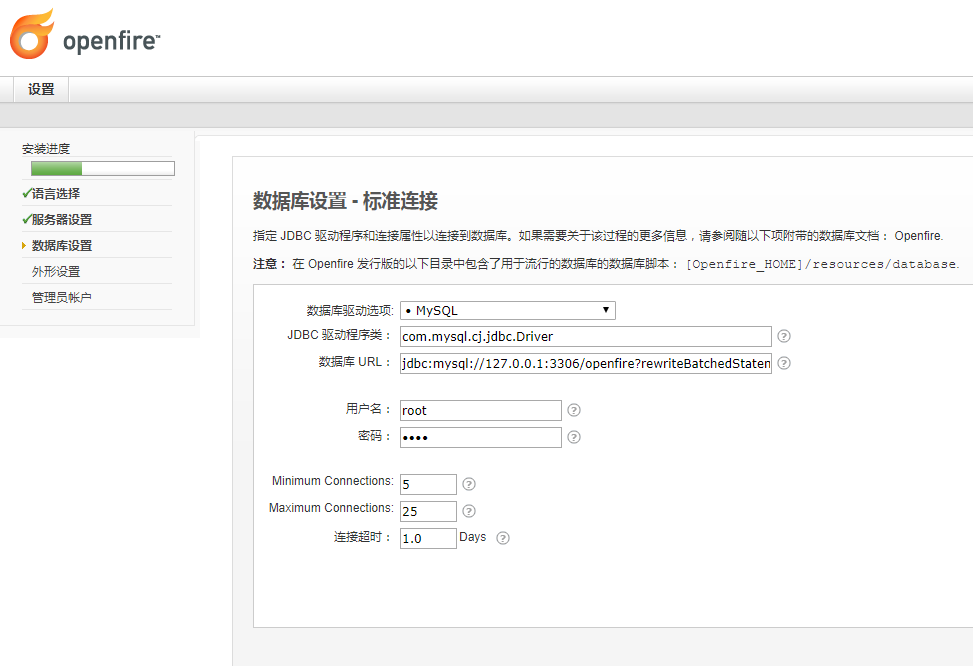Click the arrow marker beside 数据库设置
973x666 pixels.
click(x=24, y=246)
